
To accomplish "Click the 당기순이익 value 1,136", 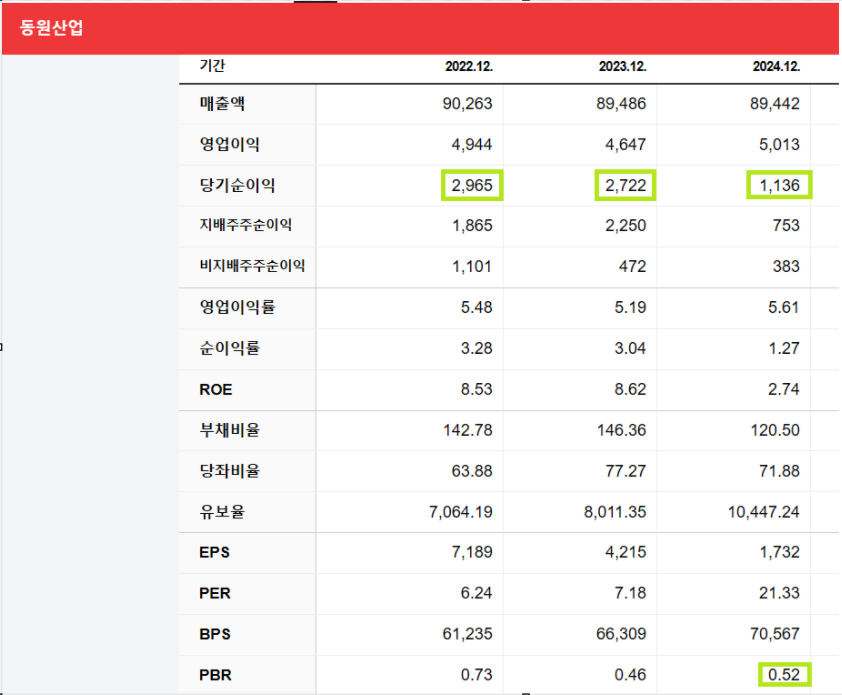I will click(x=779, y=185).
